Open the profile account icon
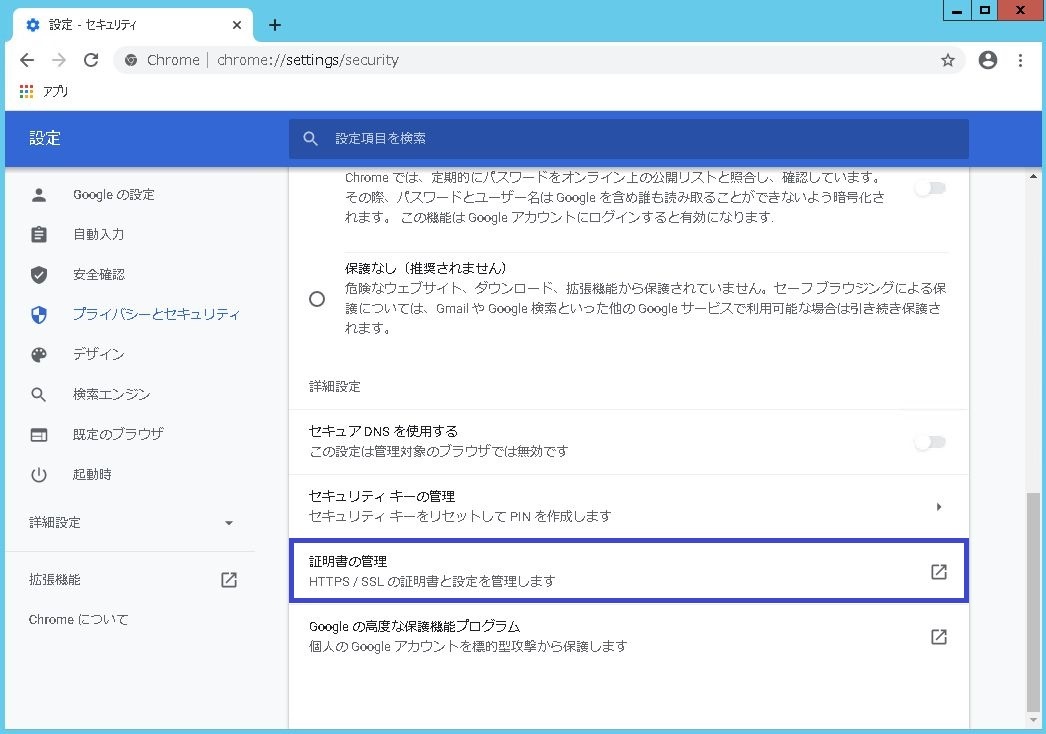Image resolution: width=1046 pixels, height=734 pixels. click(x=987, y=60)
